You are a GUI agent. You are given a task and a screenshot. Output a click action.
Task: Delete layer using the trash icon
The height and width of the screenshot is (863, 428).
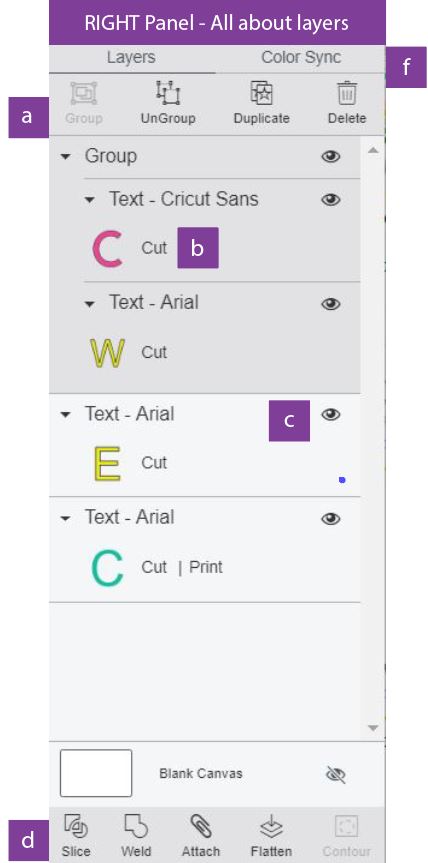coord(347,94)
